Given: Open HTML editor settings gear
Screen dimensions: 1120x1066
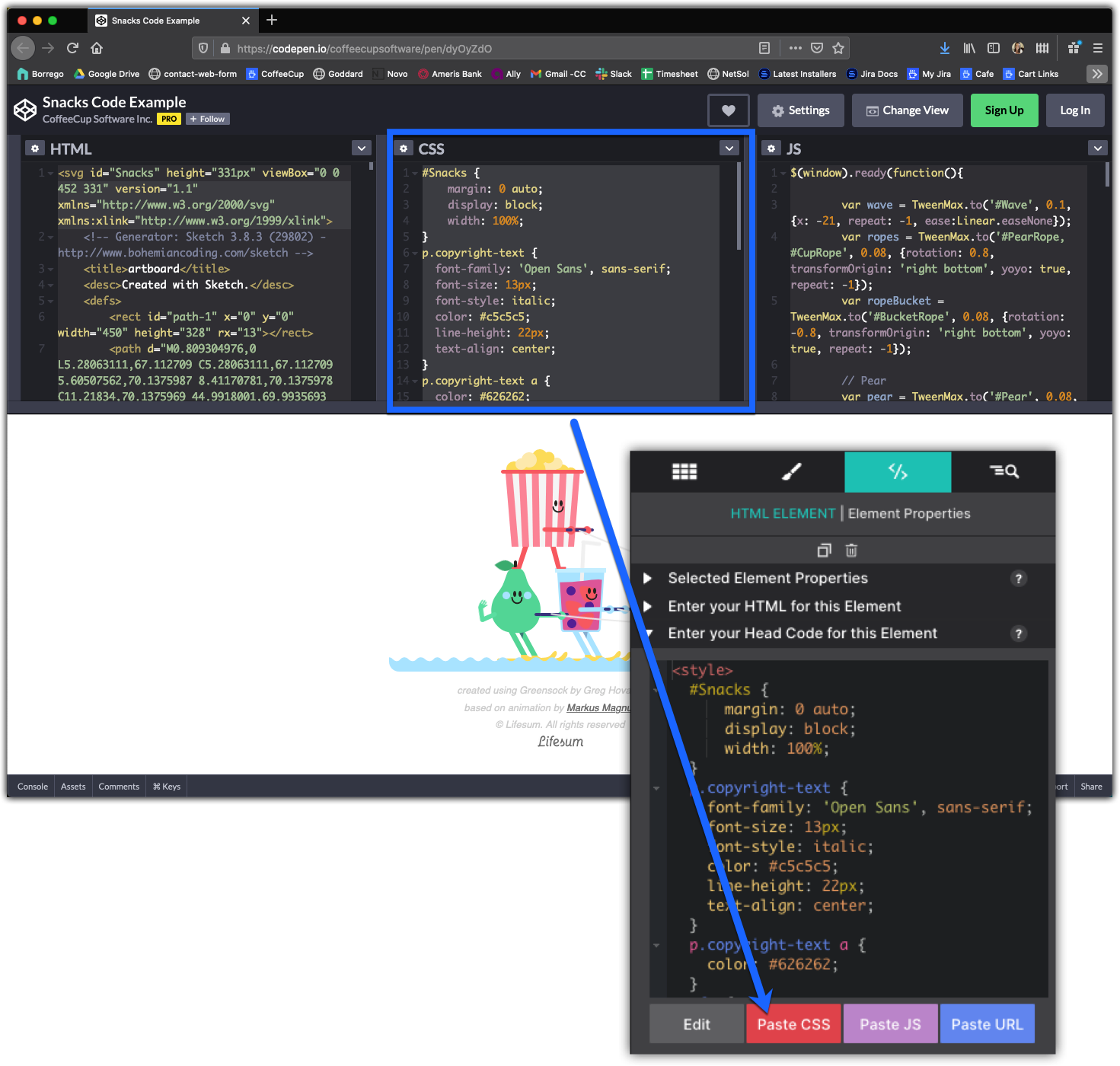Looking at the screenshot, I should [35, 148].
